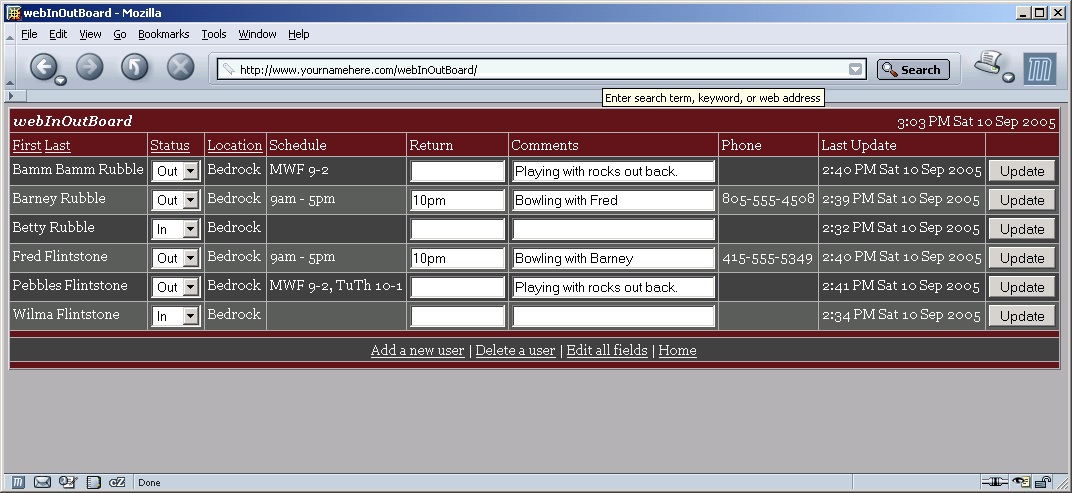
Task: Open Wilma Flintstone's status dropdown
Action: 176,316
